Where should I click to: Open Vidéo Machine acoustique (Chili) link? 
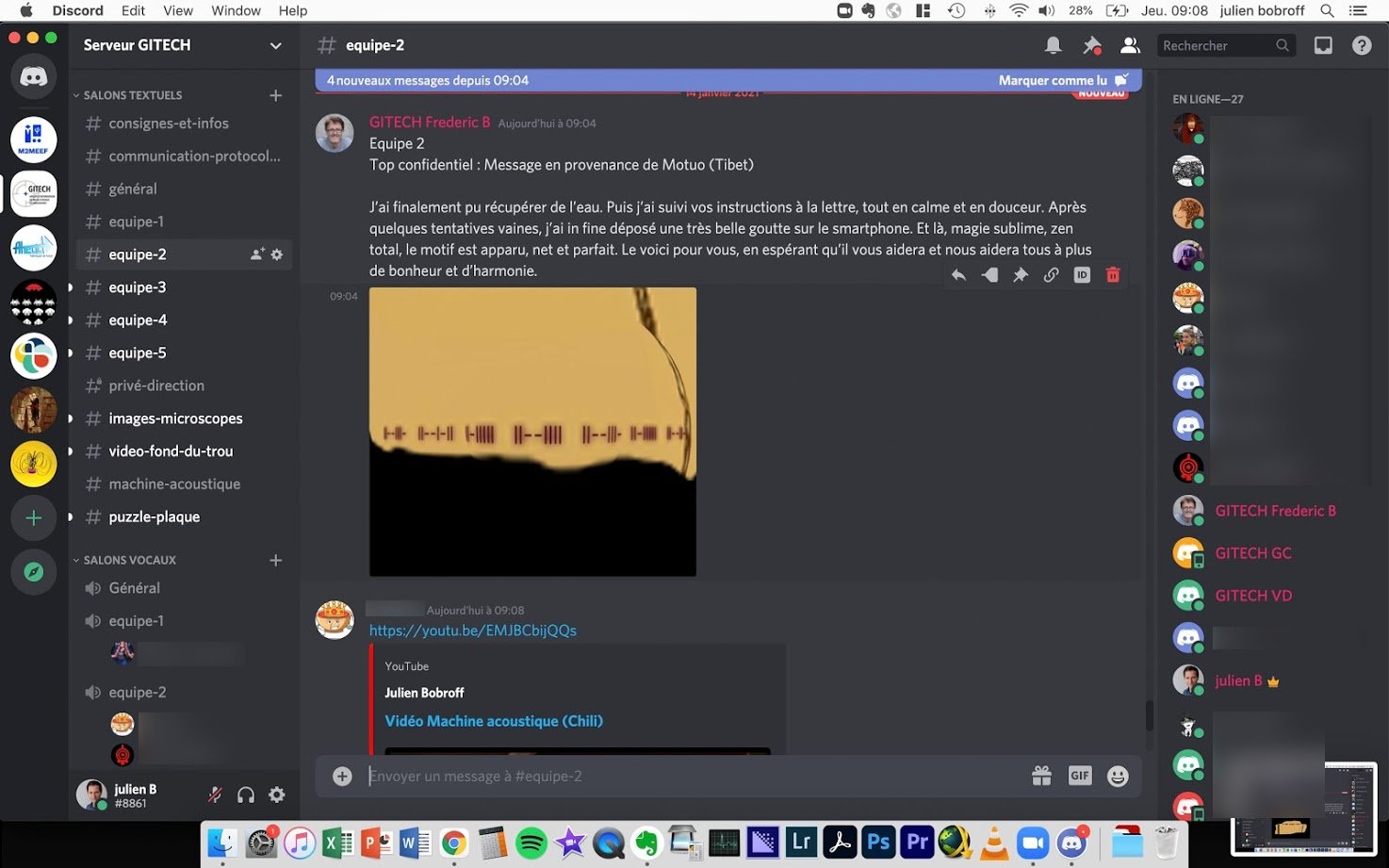(494, 721)
